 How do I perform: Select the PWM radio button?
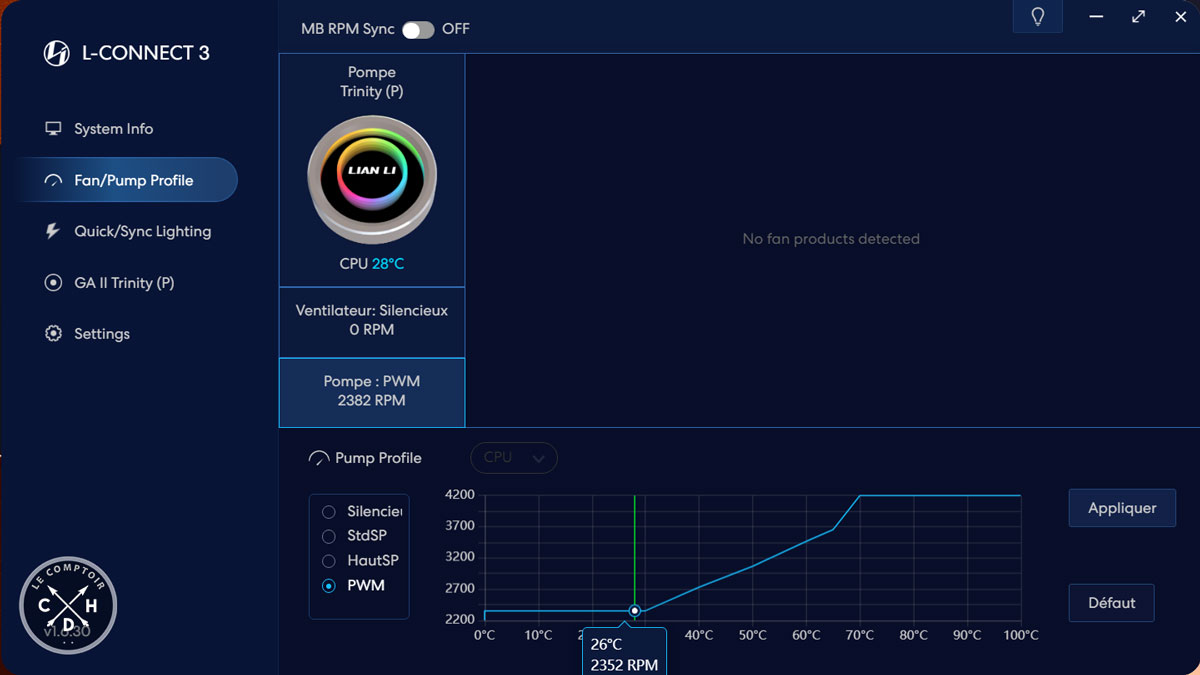coord(328,586)
